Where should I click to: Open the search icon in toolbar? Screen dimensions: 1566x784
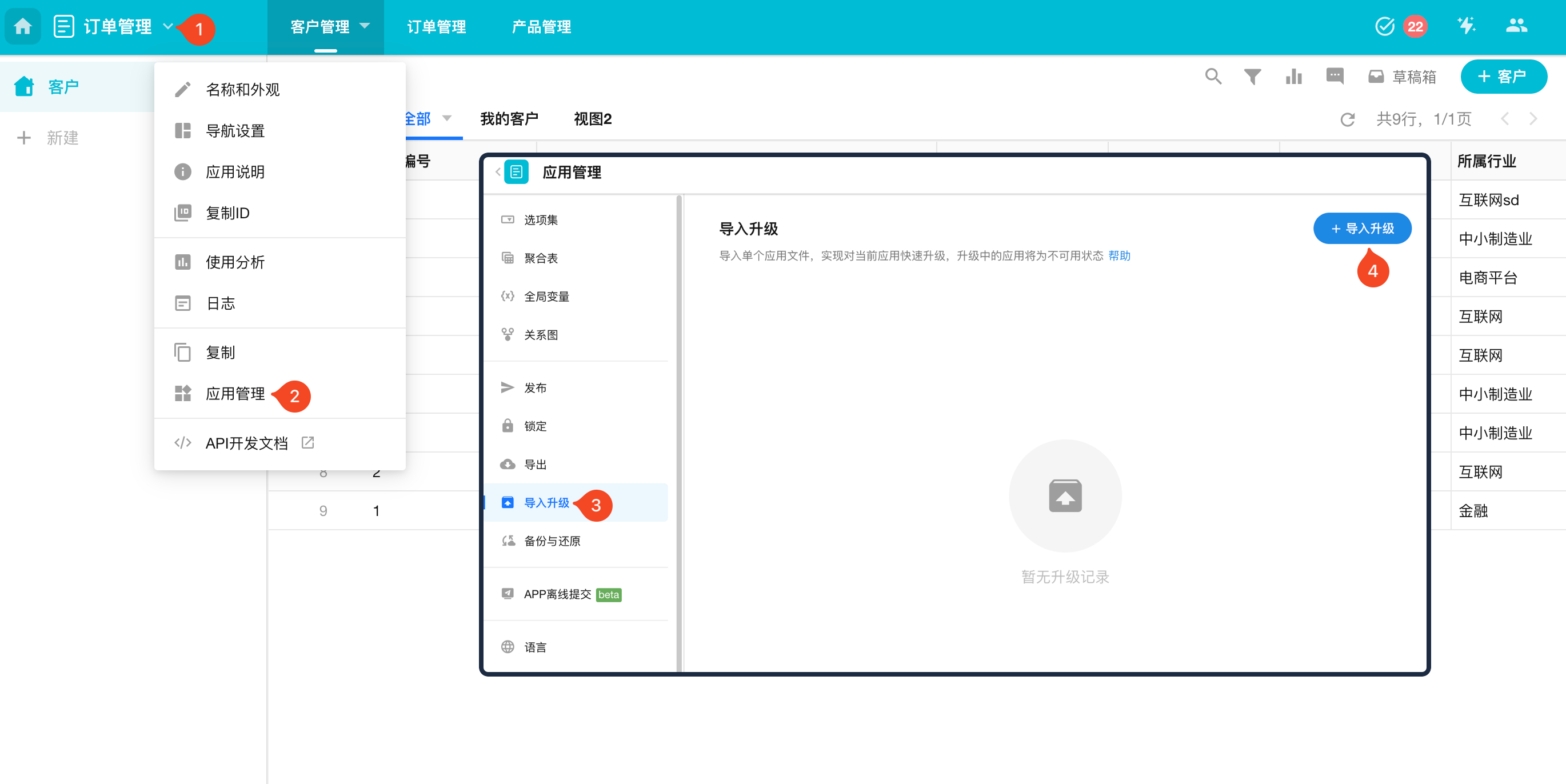pyautogui.click(x=1213, y=77)
